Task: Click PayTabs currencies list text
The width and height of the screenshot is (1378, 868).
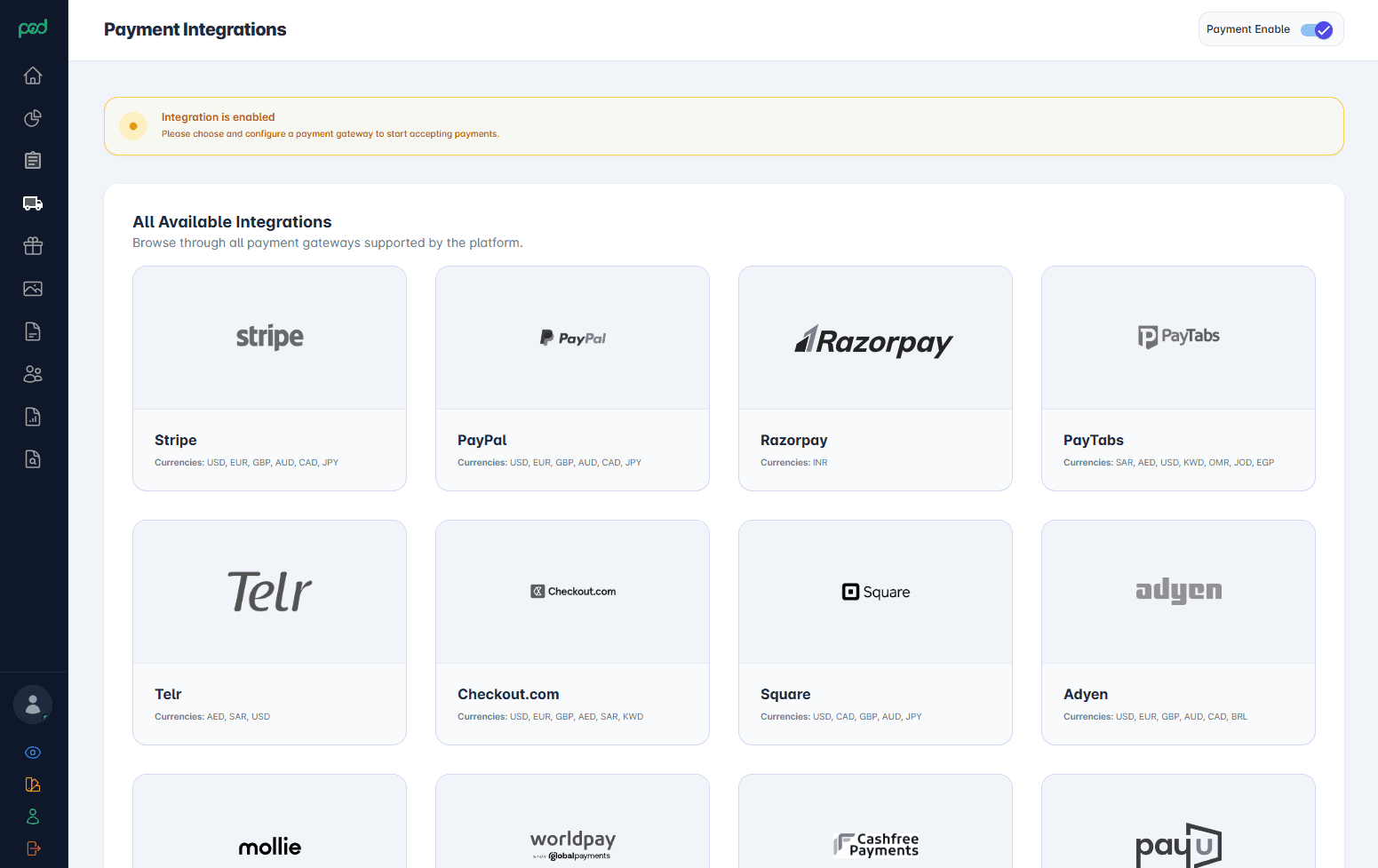Action: pos(1169,462)
